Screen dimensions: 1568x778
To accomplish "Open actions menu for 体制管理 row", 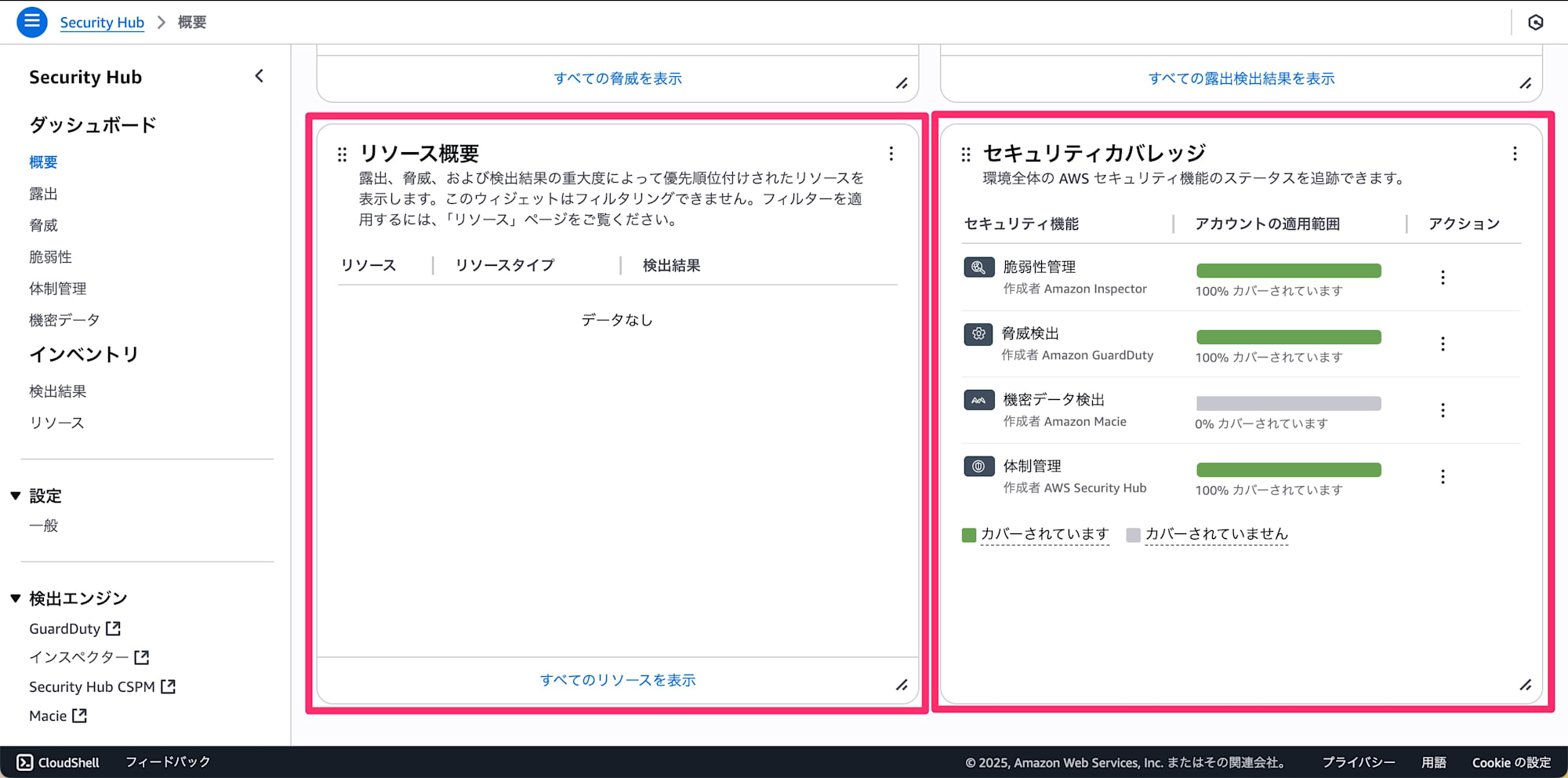I will tap(1443, 477).
